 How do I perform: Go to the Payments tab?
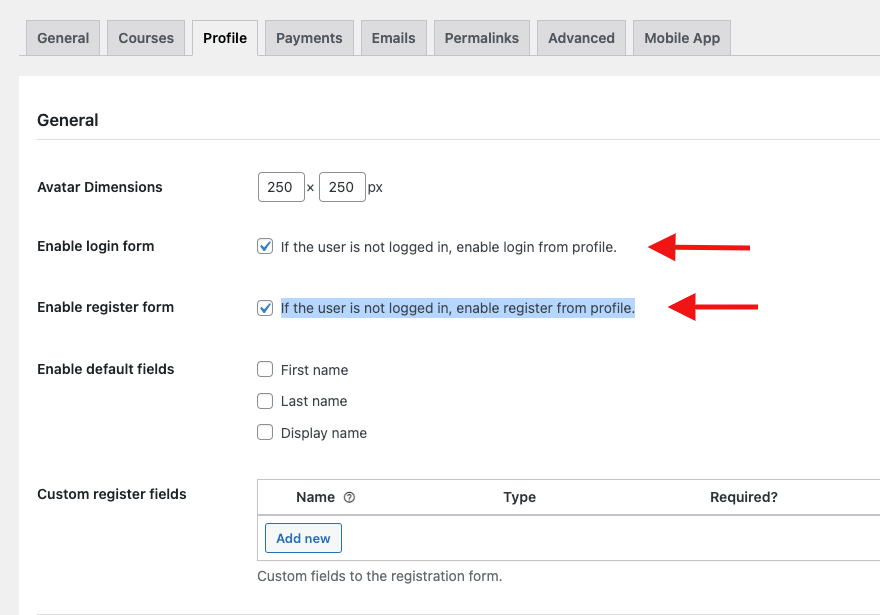tap(309, 38)
